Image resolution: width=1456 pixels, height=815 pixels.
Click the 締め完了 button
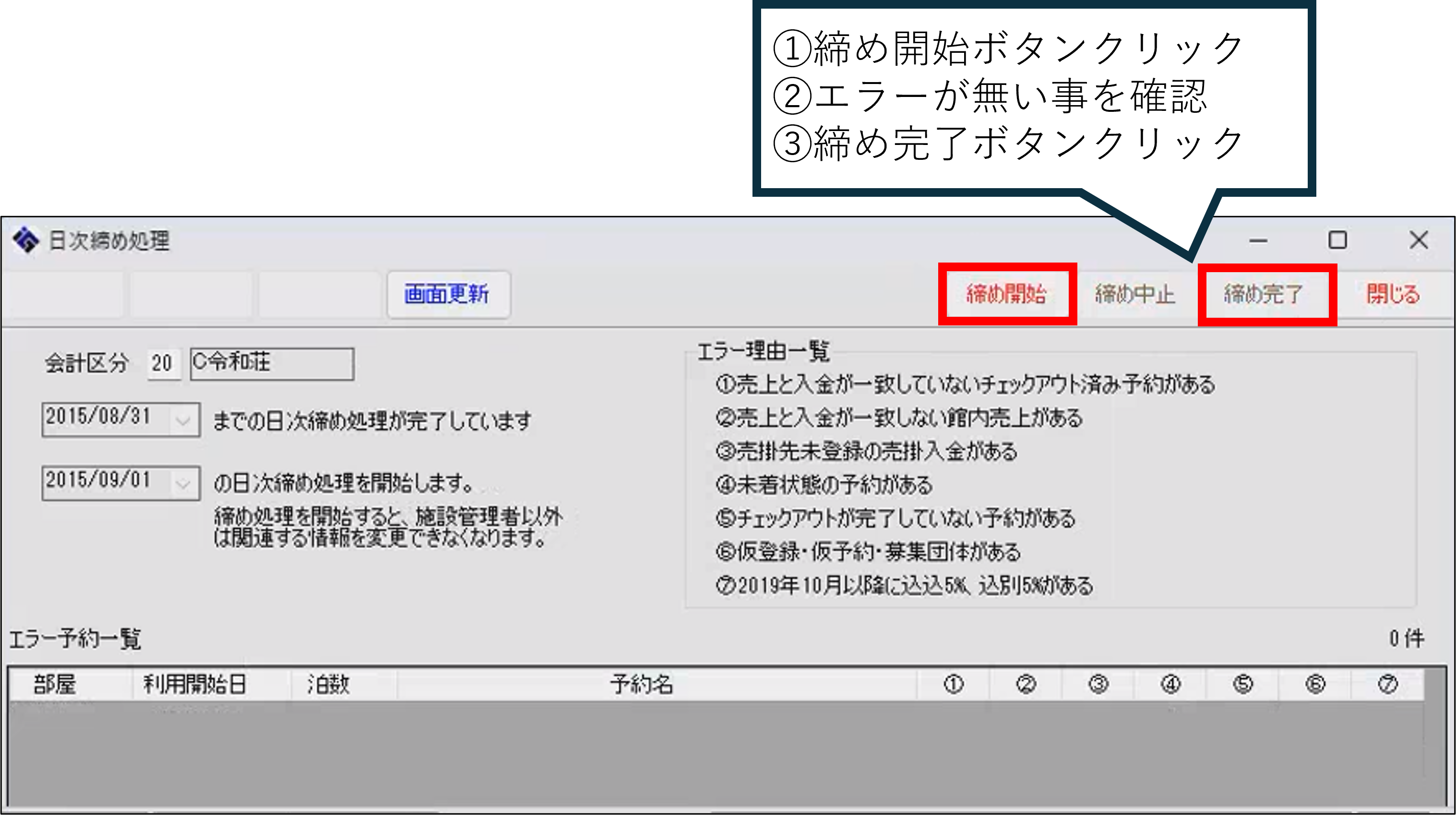1265,294
